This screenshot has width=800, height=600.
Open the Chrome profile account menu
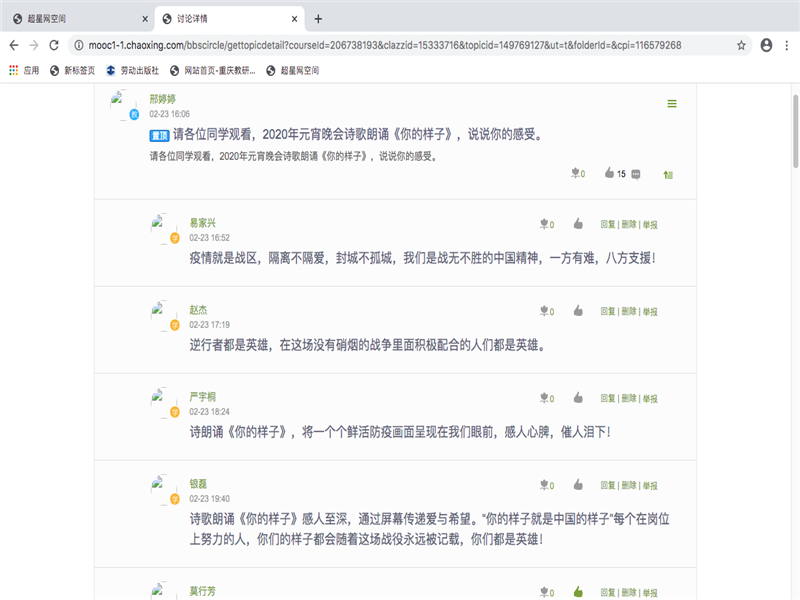(x=766, y=45)
